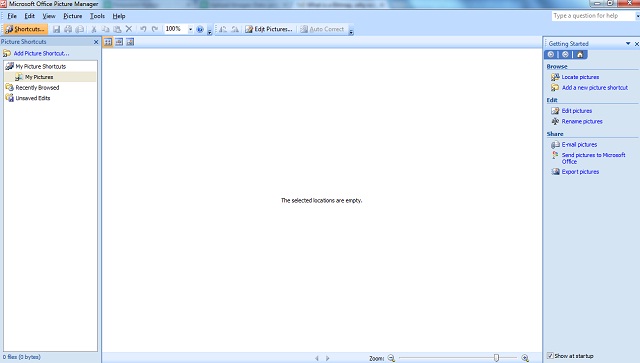Click the Cut scissors icon

tap(93, 29)
